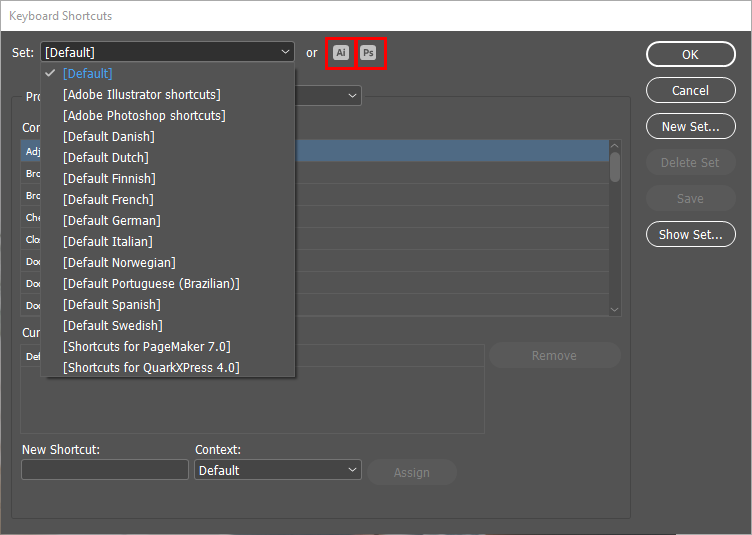Select [Default Portuguese (Brazilian)] set
The width and height of the screenshot is (752, 535).
click(168, 284)
